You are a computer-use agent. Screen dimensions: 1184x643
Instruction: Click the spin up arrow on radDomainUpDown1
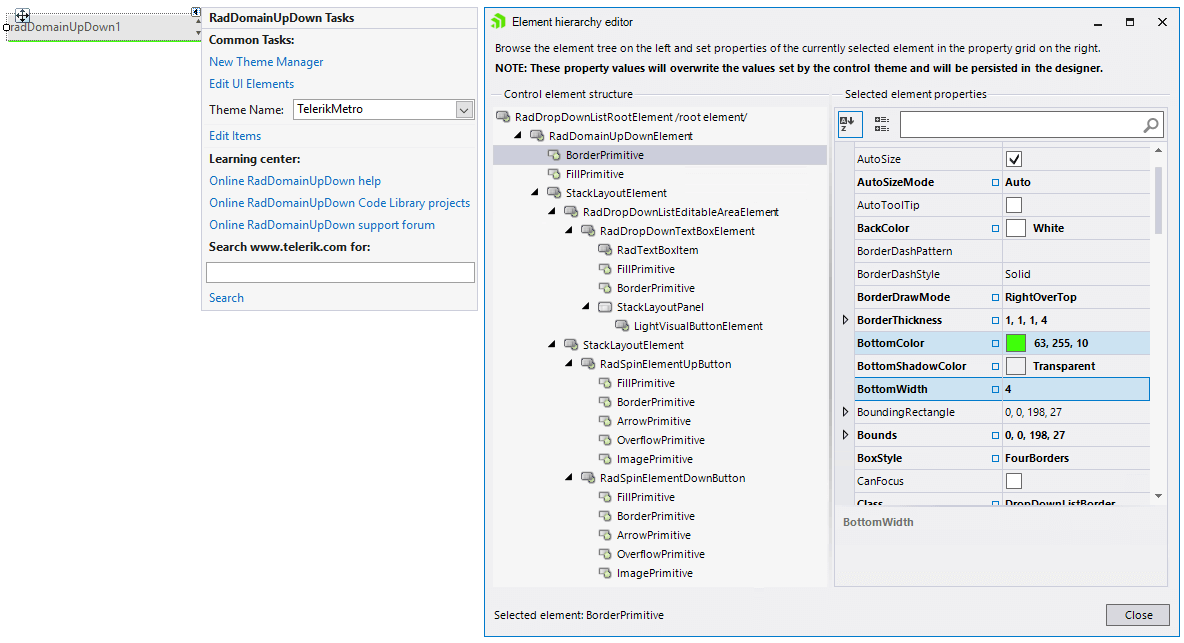point(197,22)
